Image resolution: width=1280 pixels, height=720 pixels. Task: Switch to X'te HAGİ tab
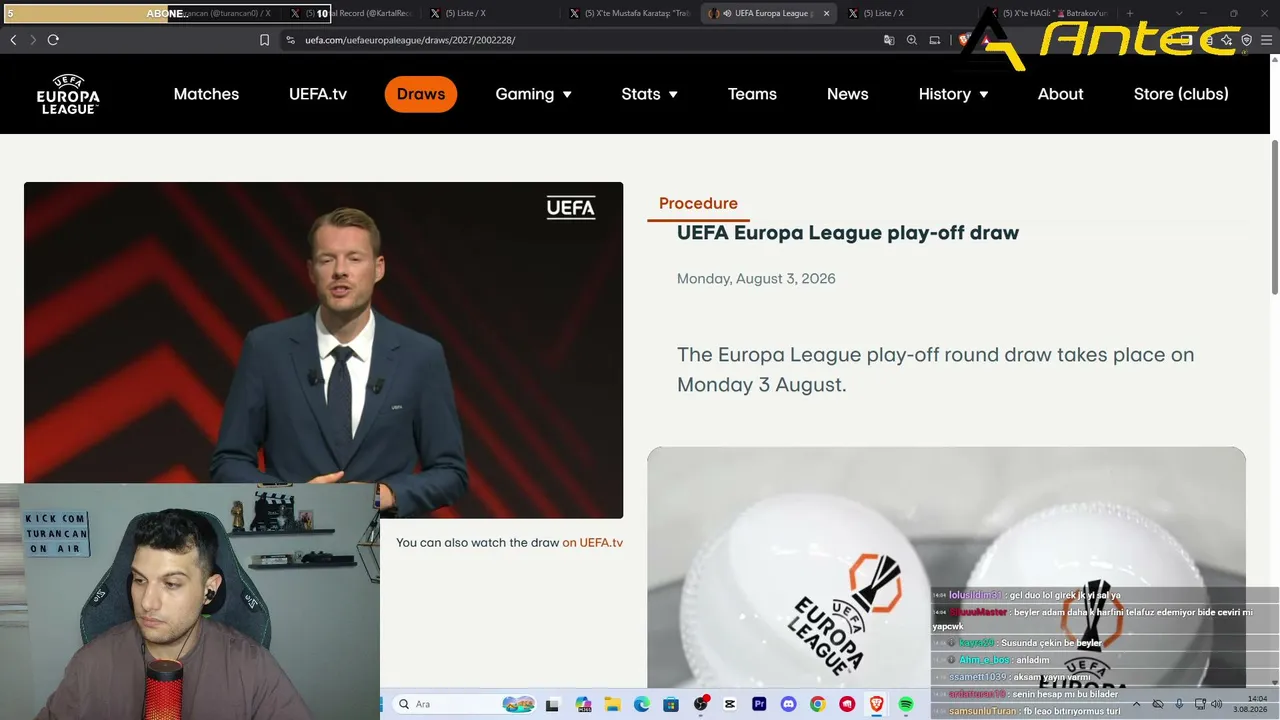tap(1050, 13)
